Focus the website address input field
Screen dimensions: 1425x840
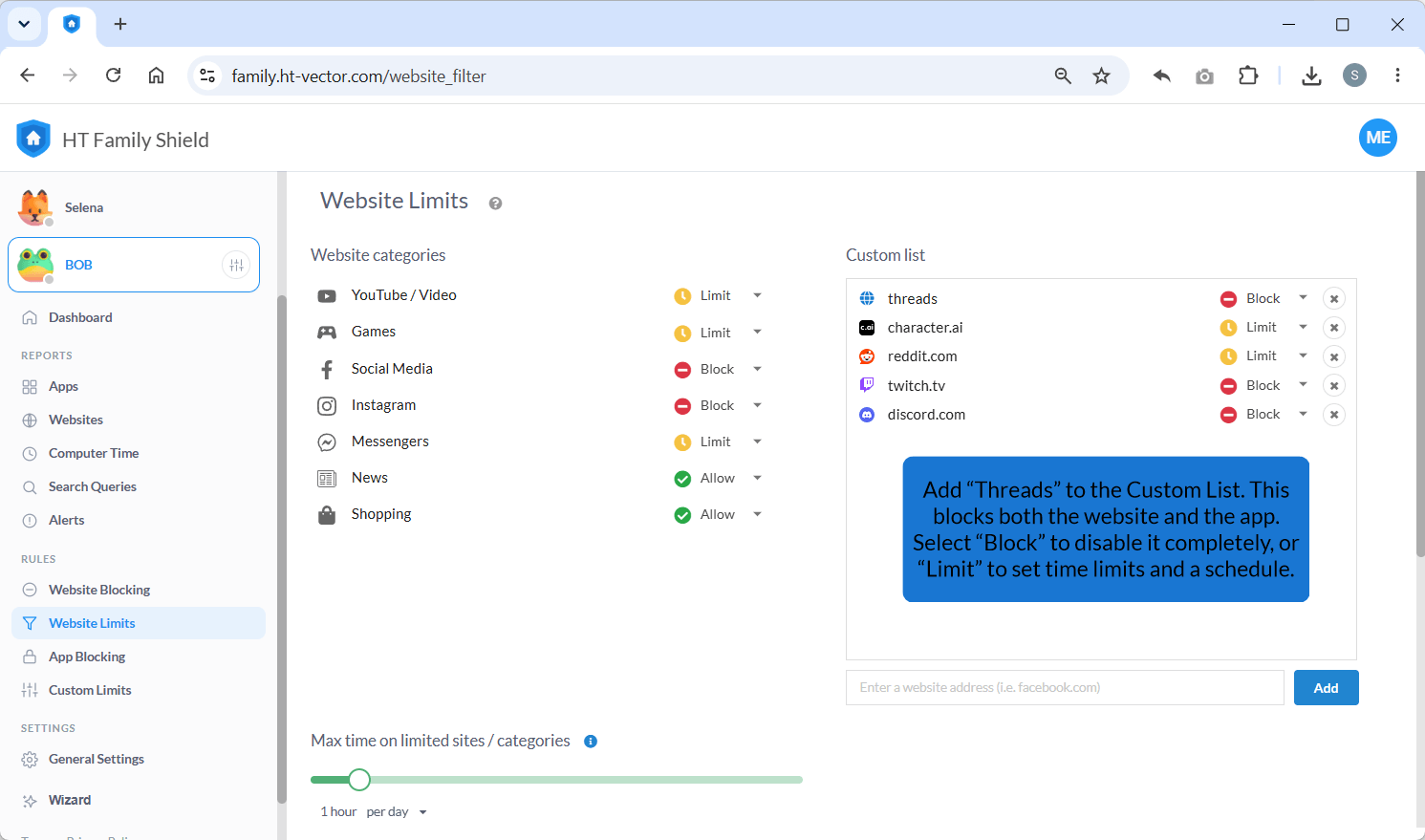[1065, 688]
